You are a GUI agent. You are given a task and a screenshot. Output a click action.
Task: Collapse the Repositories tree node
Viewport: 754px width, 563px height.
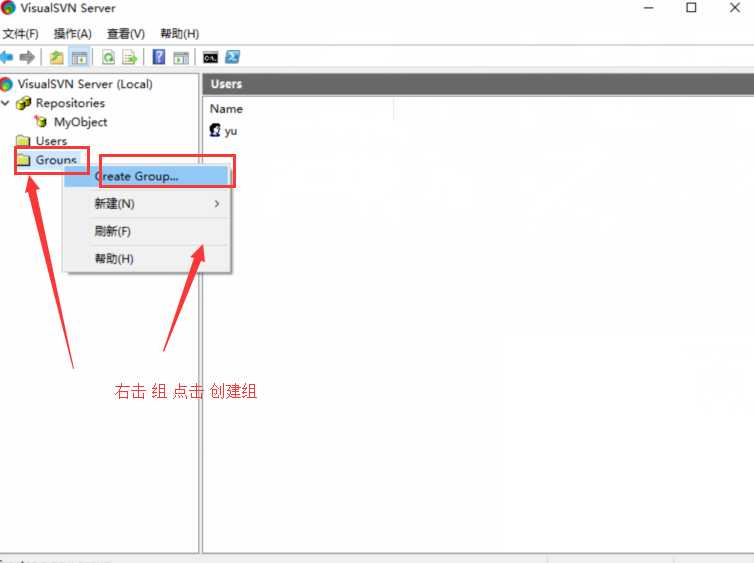click(6, 103)
